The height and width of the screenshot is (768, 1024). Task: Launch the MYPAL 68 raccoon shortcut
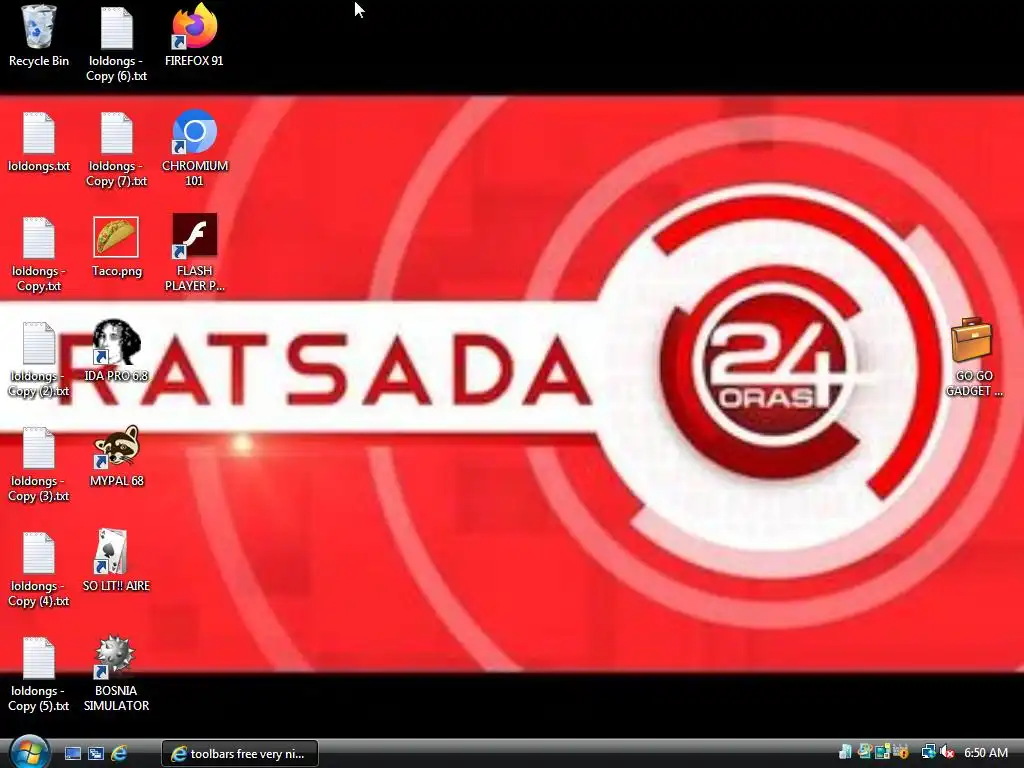click(x=116, y=456)
